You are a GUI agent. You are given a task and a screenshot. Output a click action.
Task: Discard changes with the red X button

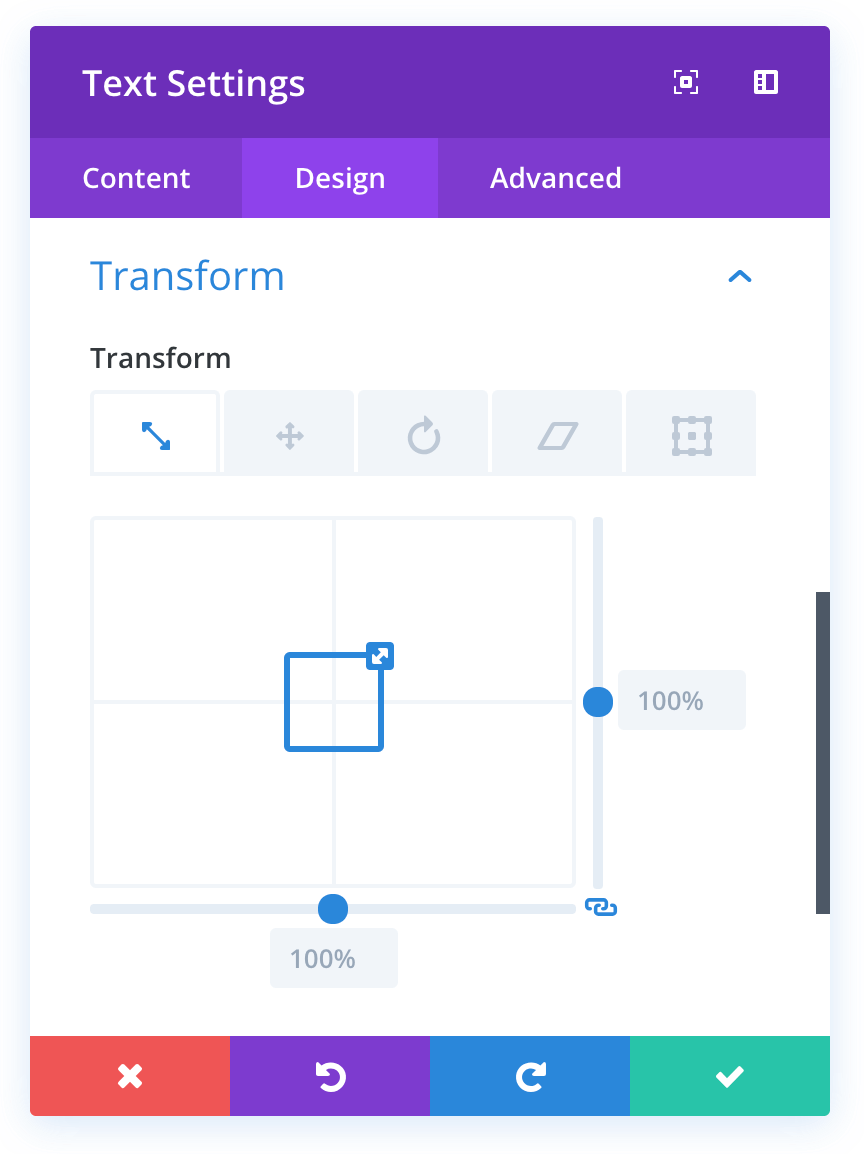coord(130,1076)
